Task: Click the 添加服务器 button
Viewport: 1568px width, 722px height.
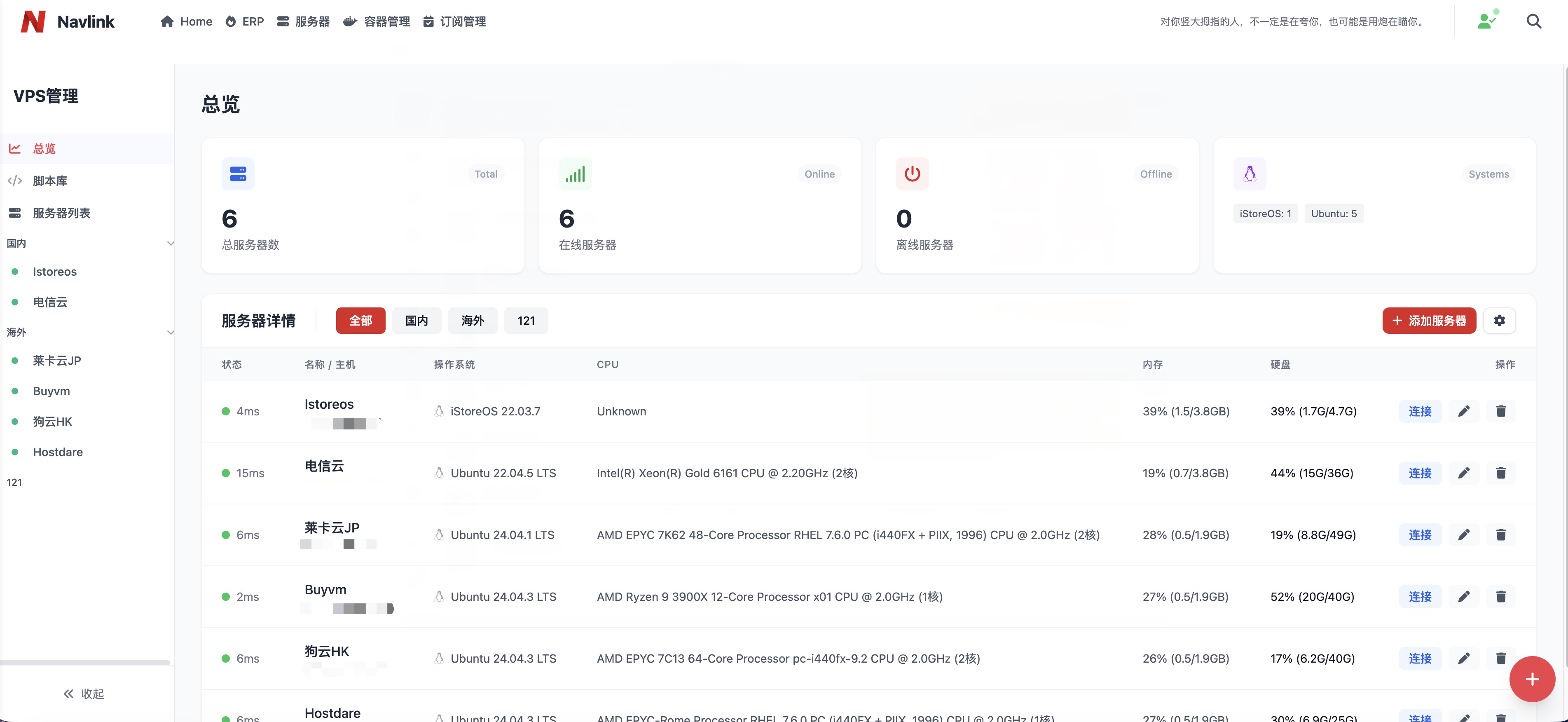Action: pyautogui.click(x=1429, y=320)
